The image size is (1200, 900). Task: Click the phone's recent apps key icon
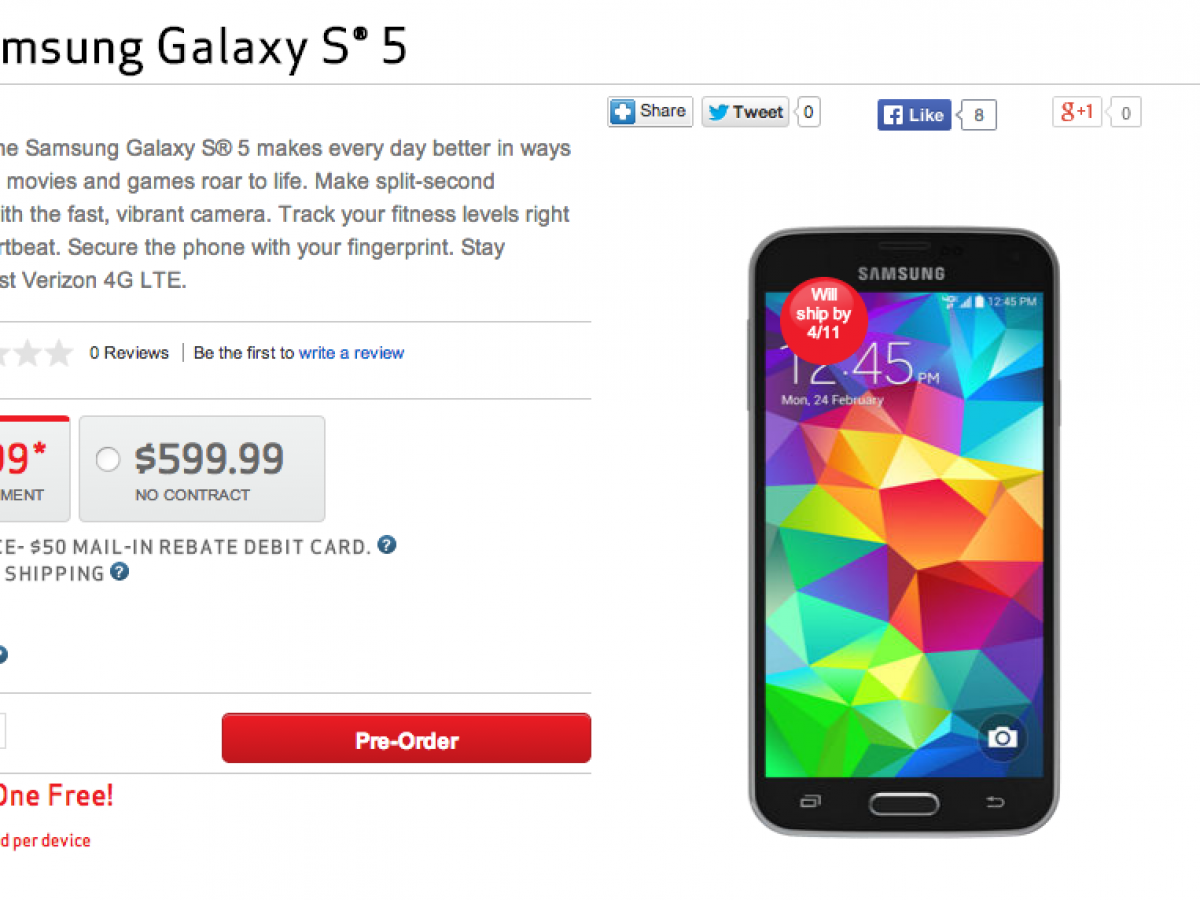click(x=810, y=802)
